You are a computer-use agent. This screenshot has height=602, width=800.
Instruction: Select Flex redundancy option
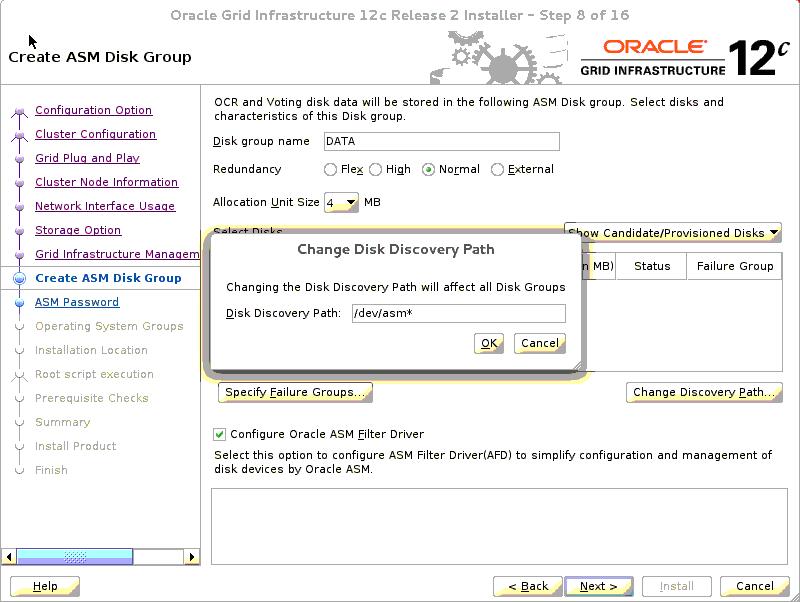point(330,169)
